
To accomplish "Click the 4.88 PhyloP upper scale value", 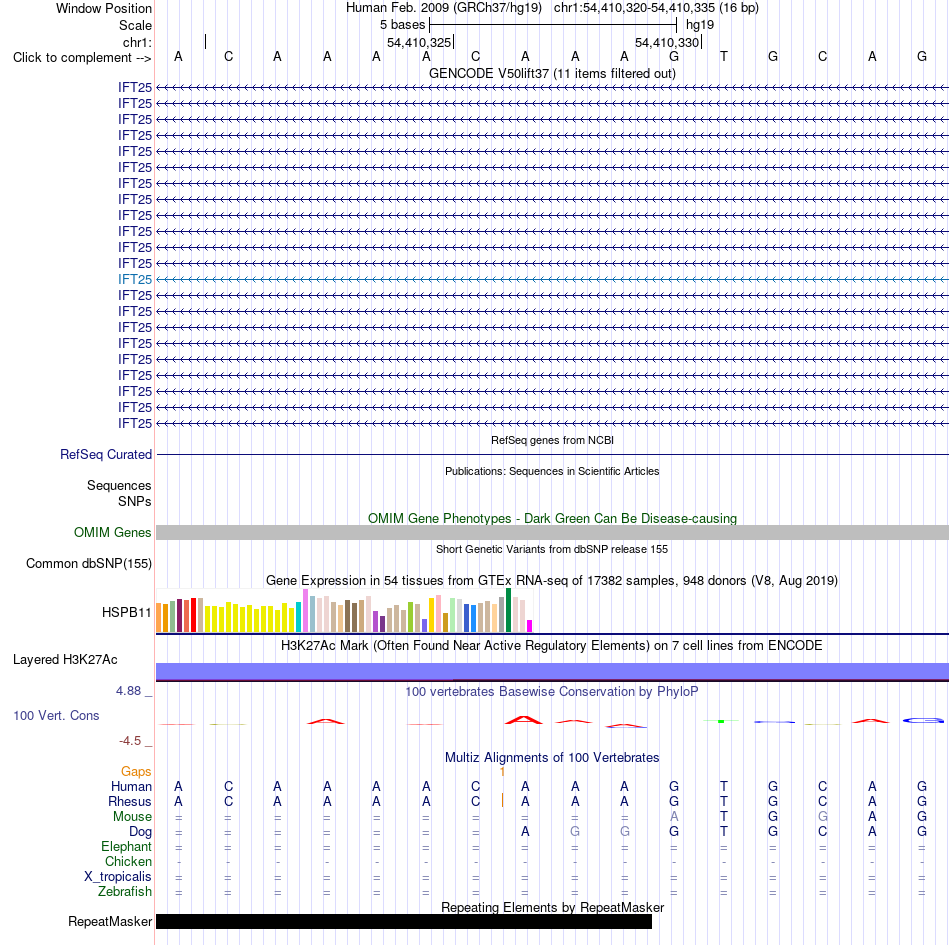I will click(x=128, y=691).
